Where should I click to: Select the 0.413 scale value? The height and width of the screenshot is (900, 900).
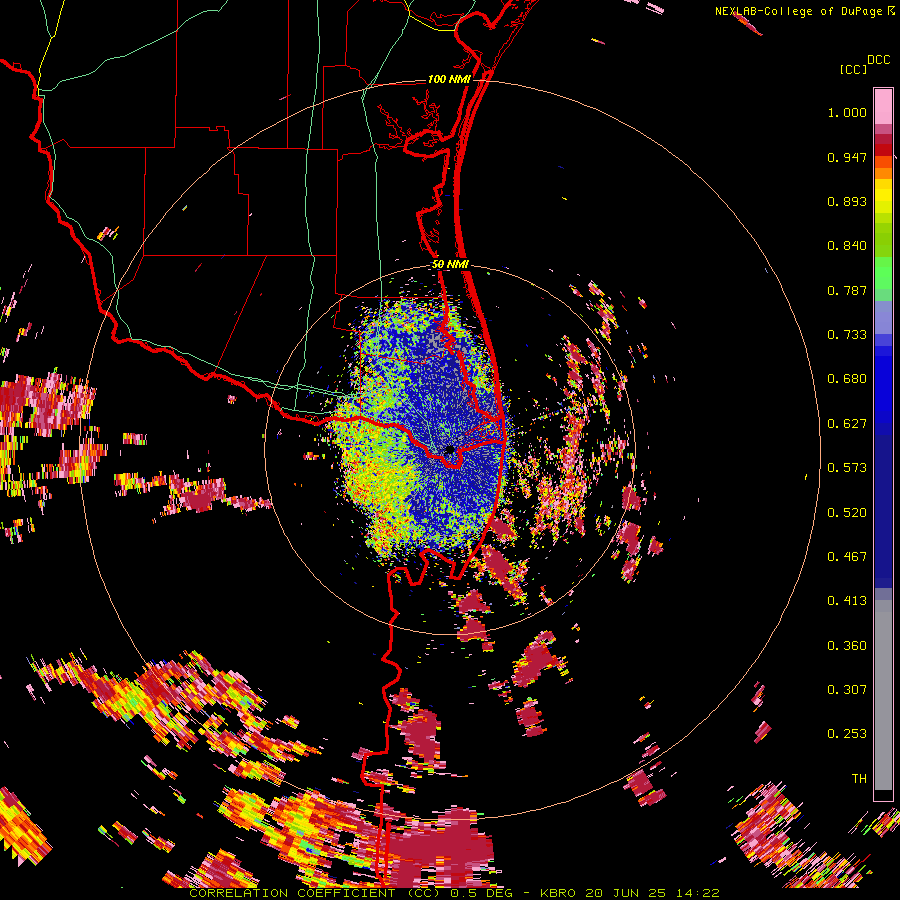pyautogui.click(x=847, y=601)
